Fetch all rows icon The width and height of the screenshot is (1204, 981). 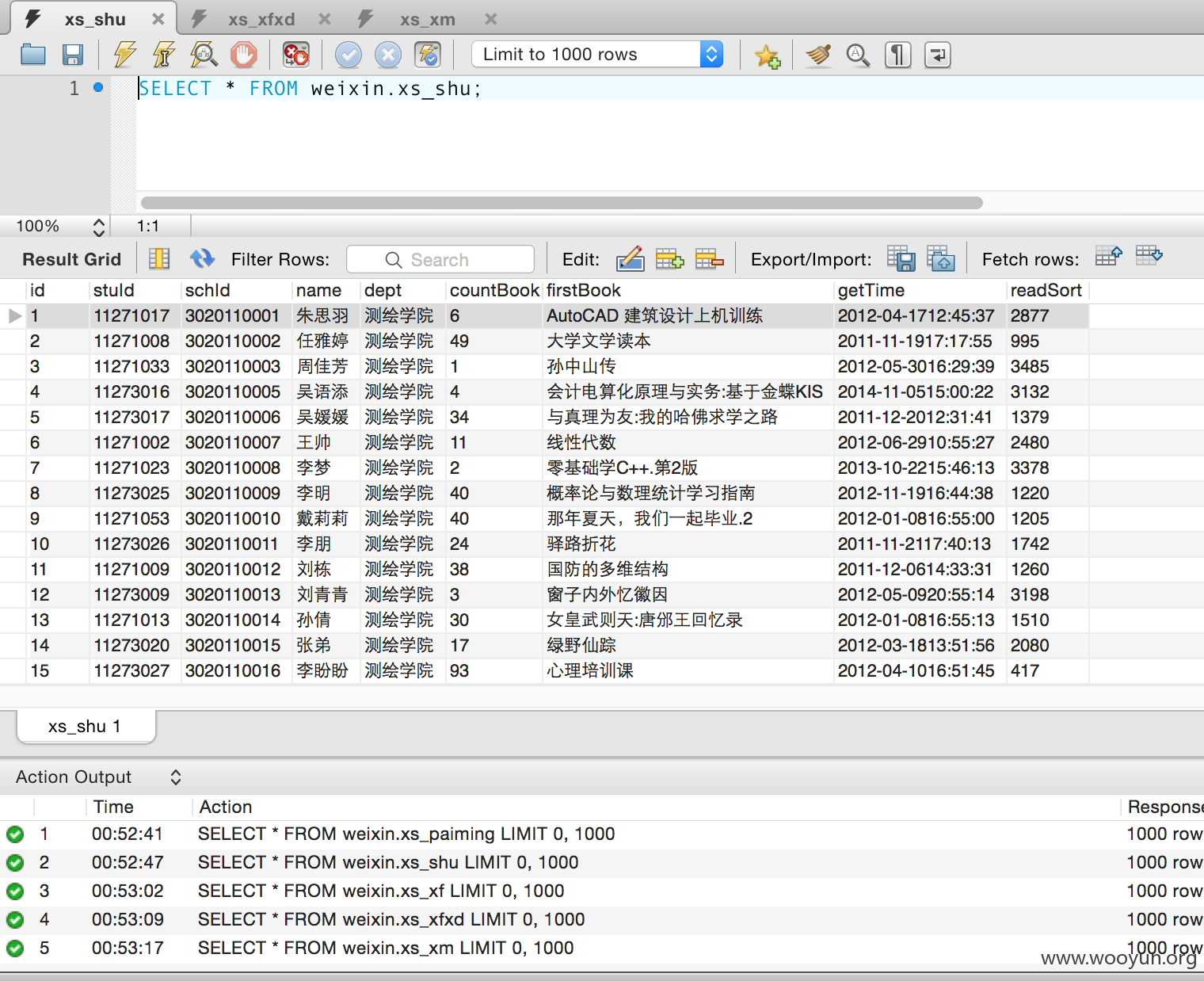pos(1149,256)
